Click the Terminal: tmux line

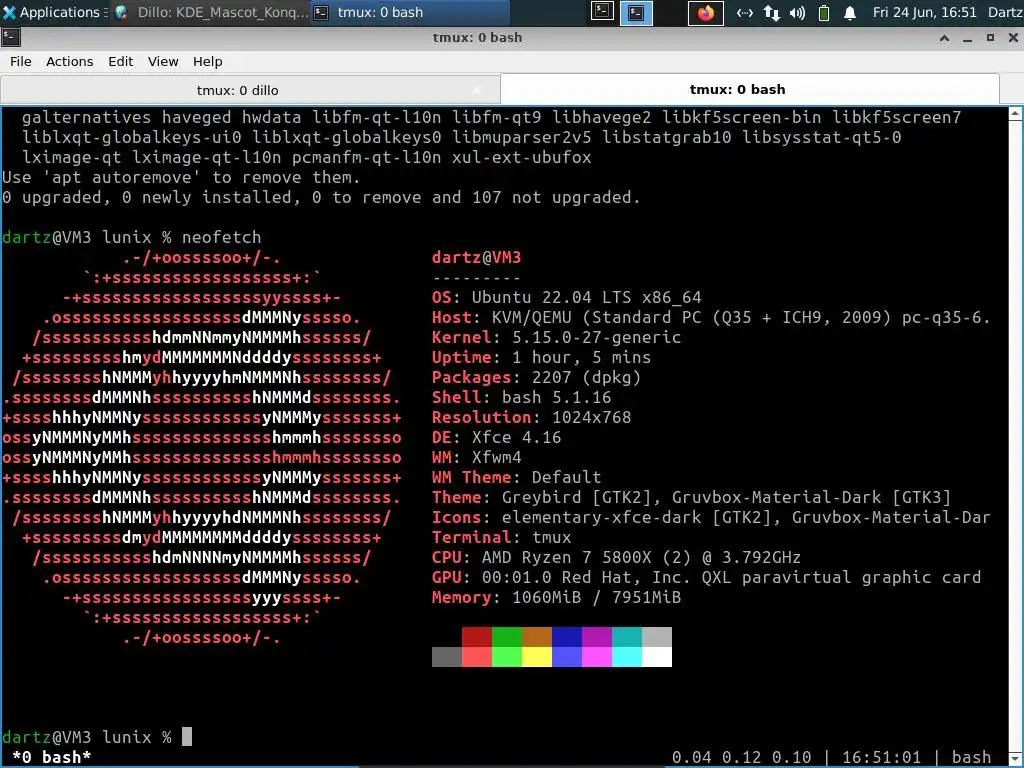501,537
